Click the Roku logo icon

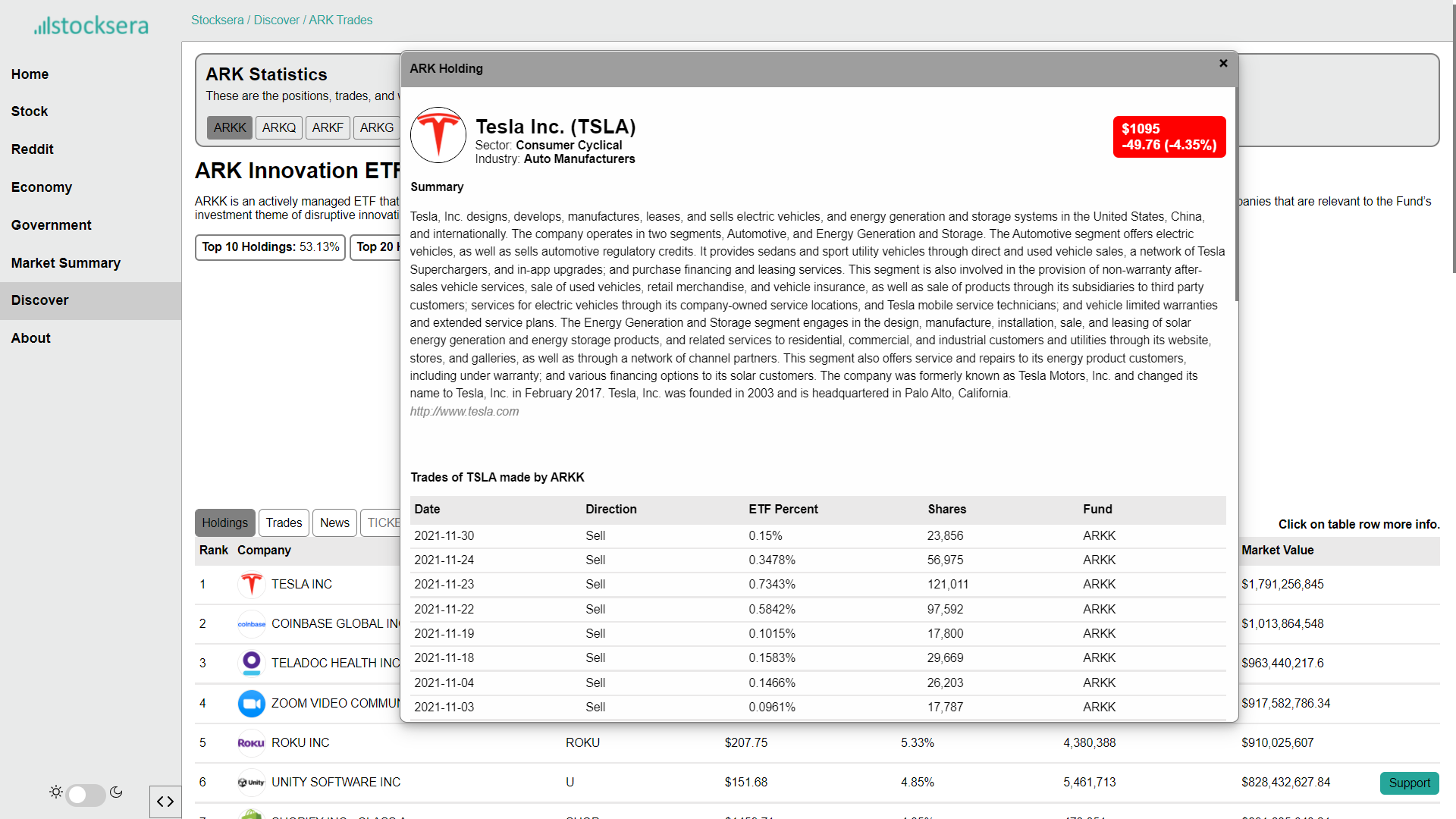point(251,743)
